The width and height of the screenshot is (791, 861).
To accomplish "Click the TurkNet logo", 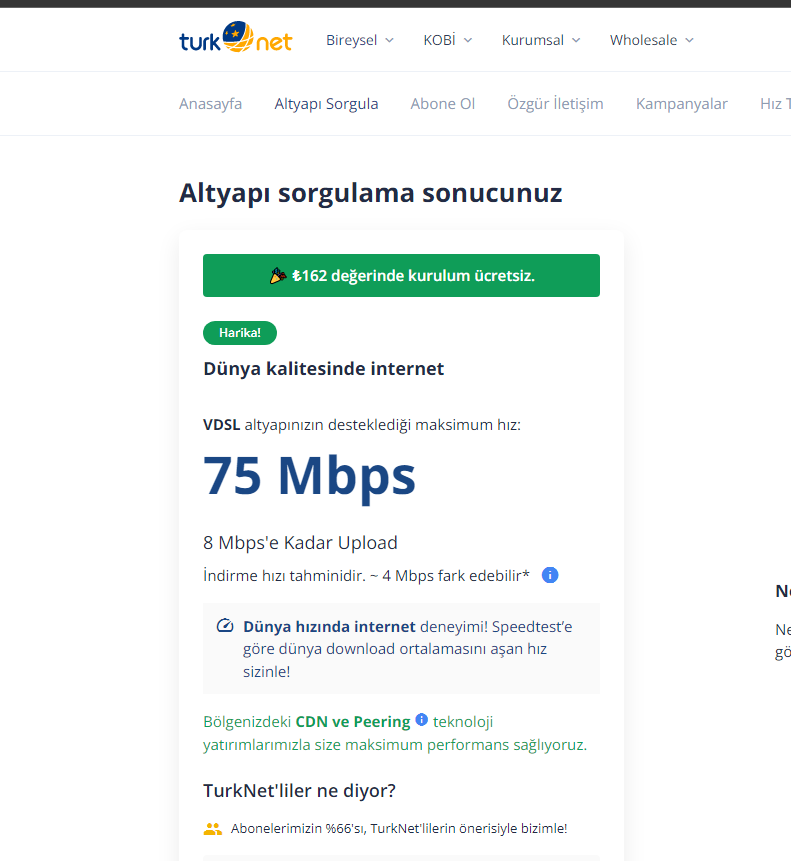I will pyautogui.click(x=235, y=37).
